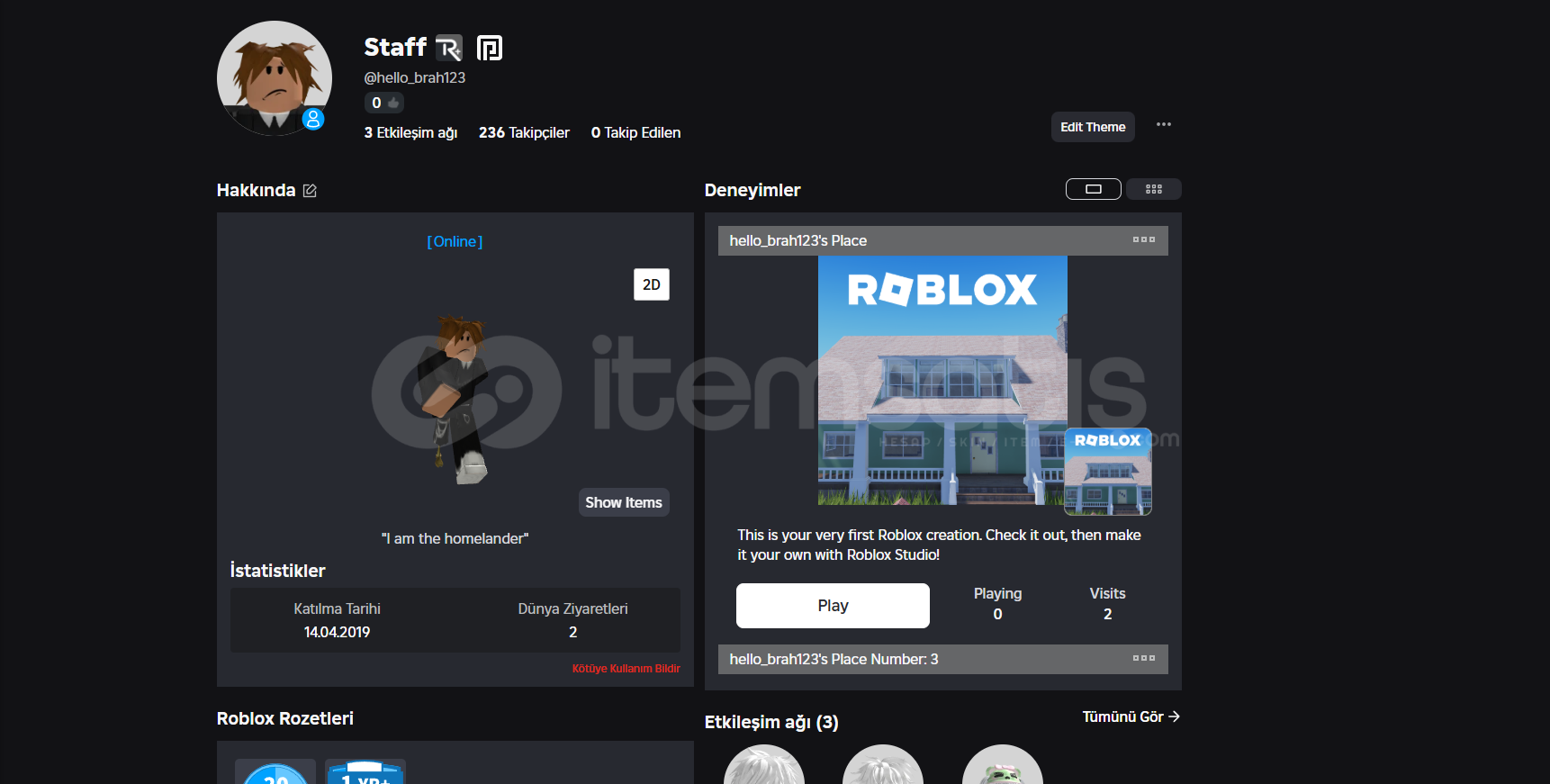The height and width of the screenshot is (784, 1550).
Task: Edit the Hakkında section with pencil icon
Action: click(310, 191)
